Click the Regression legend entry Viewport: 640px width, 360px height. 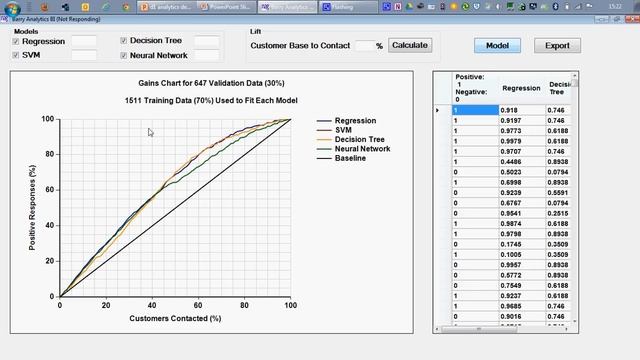click(346, 121)
